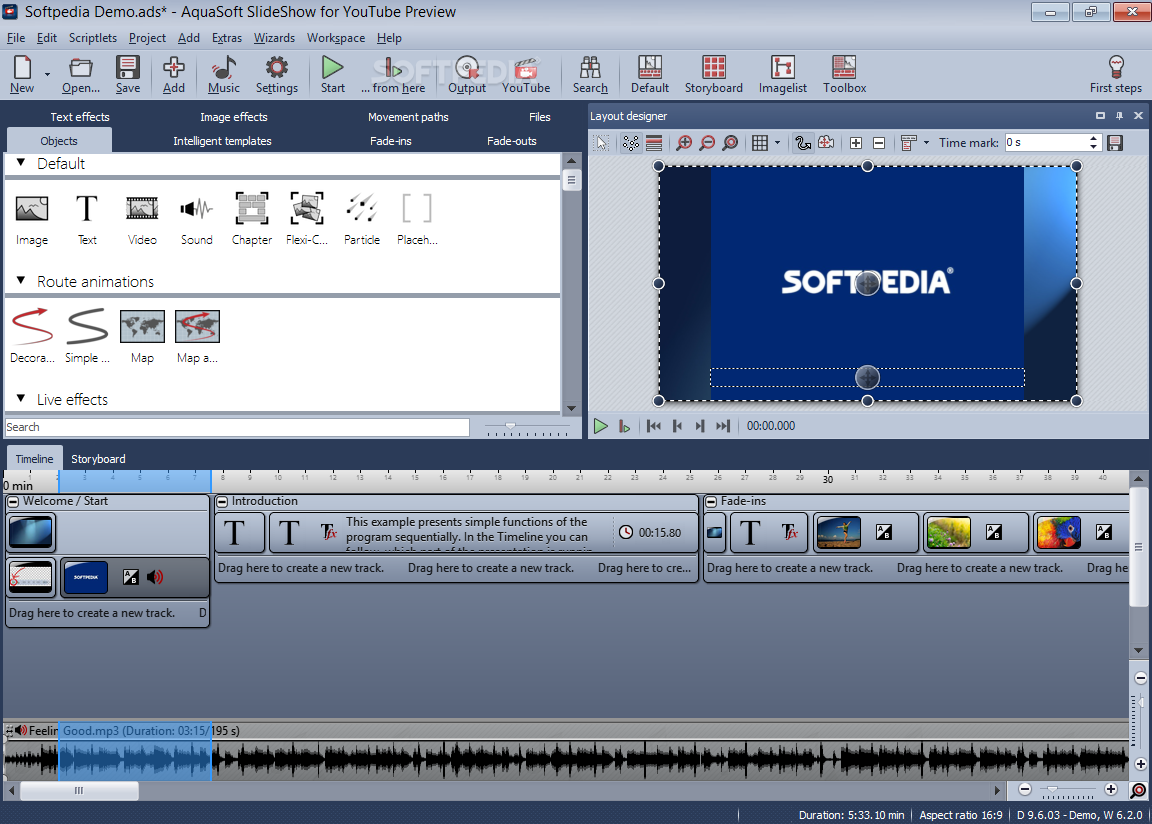This screenshot has width=1152, height=824.
Task: Toggle the curved movement path mode
Action: 802,143
